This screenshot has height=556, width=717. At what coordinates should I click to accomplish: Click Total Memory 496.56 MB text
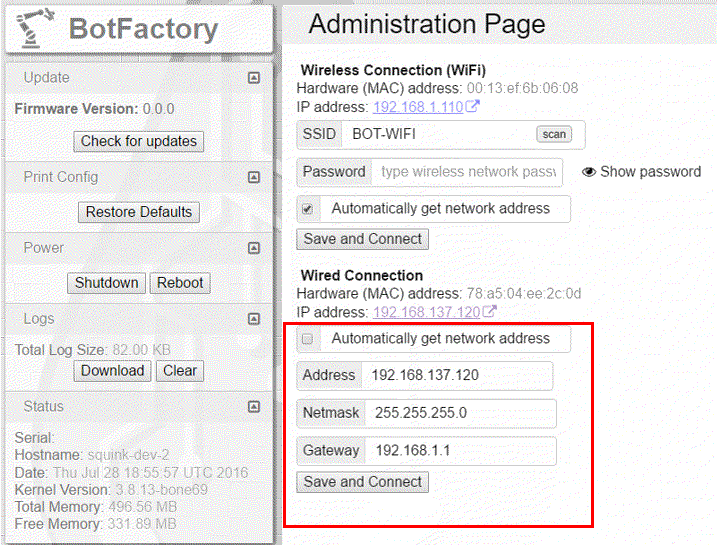tap(96, 507)
